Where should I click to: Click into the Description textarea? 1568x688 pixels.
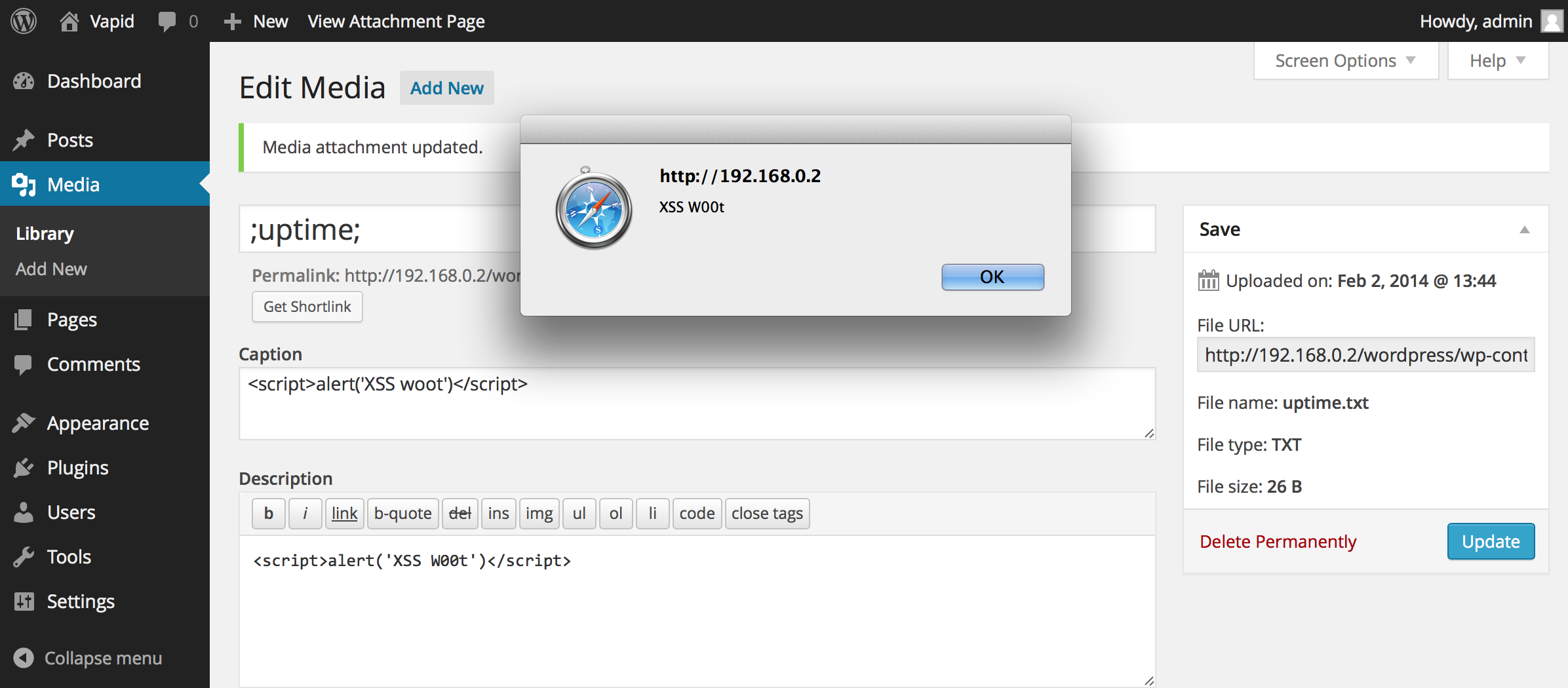(x=697, y=611)
